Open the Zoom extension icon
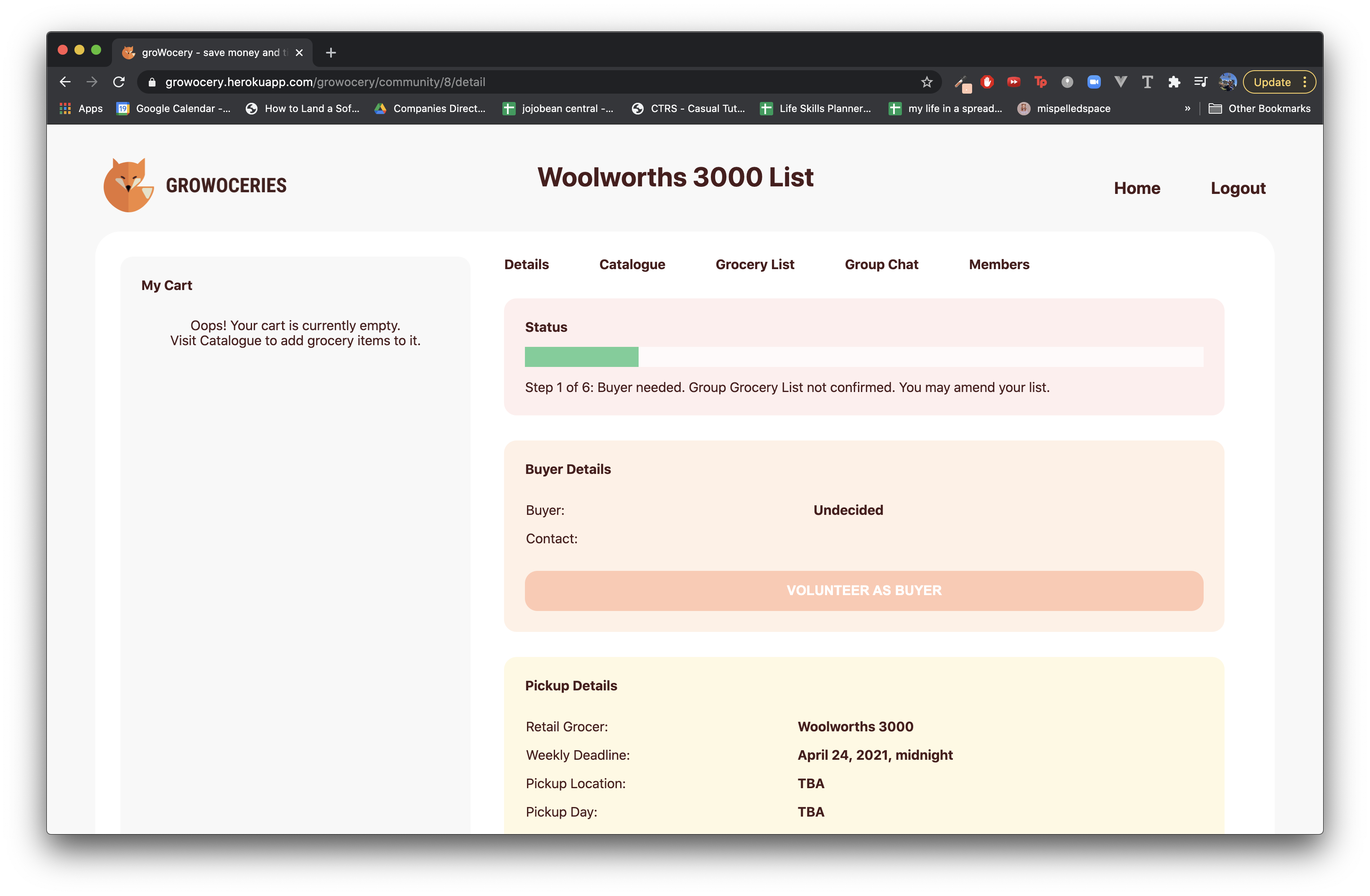The width and height of the screenshot is (1370, 896). (1093, 82)
